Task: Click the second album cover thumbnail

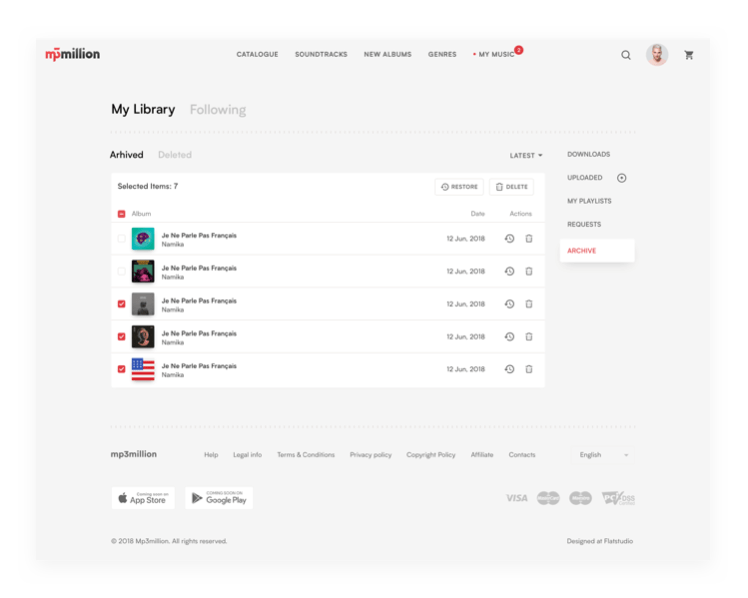Action: [143, 271]
